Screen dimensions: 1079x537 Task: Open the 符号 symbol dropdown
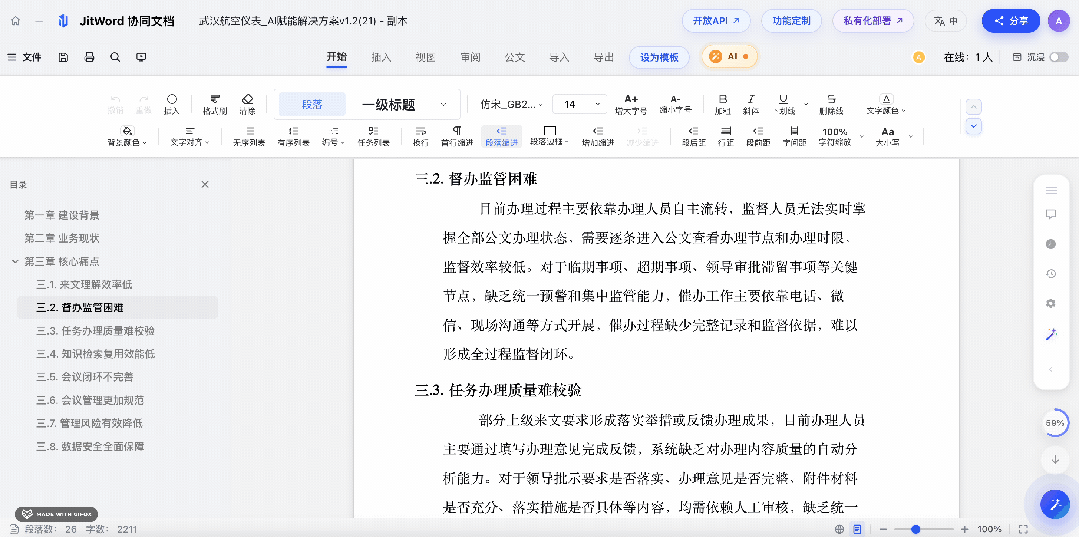point(334,136)
